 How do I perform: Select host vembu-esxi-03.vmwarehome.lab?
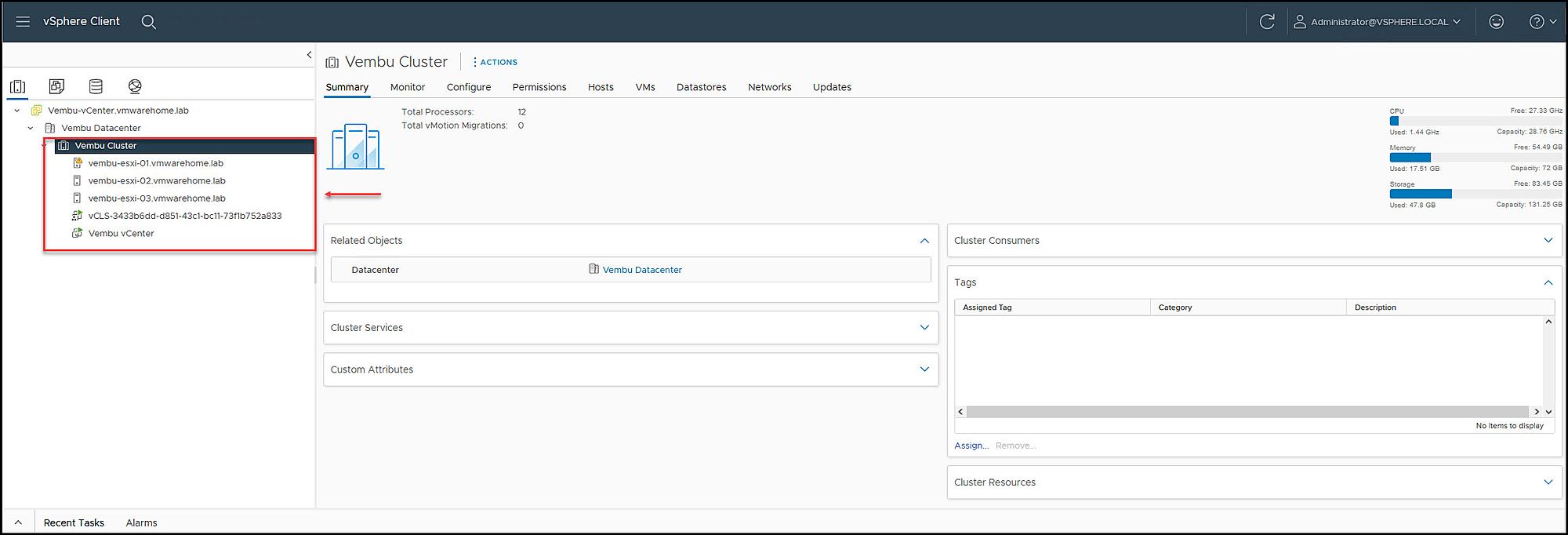157,198
